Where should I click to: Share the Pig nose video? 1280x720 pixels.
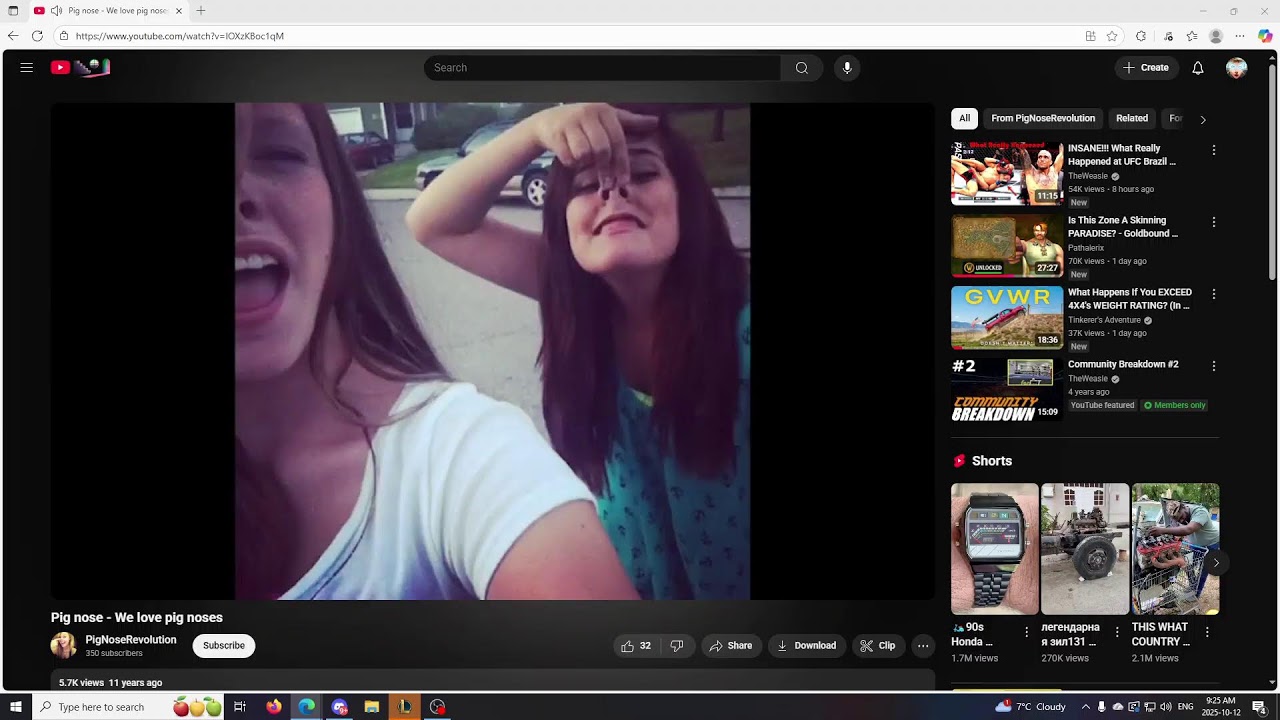[x=731, y=646]
